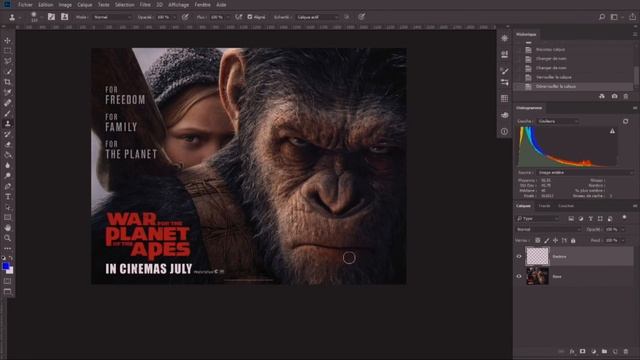
Task: Delete current history state with trash icon
Action: pos(626,96)
